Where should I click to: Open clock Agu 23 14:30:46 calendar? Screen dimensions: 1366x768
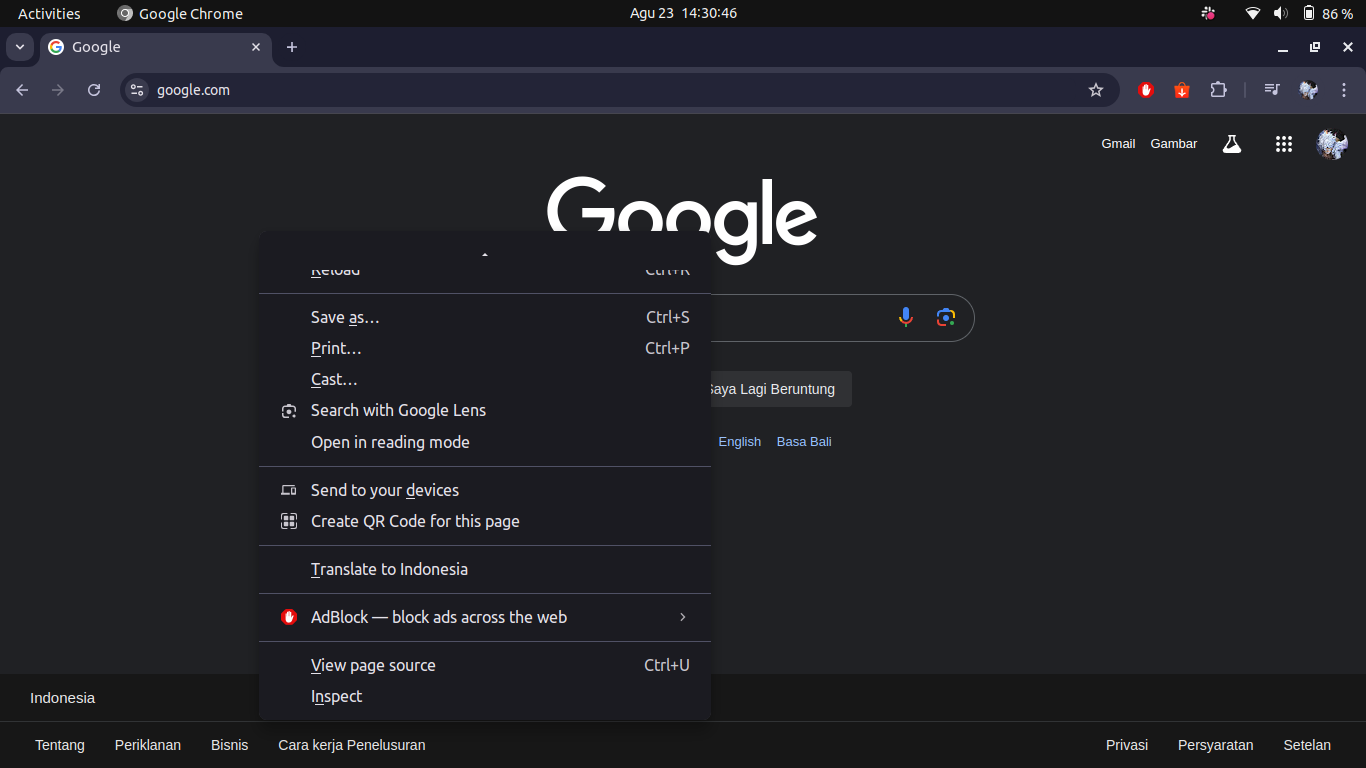(x=684, y=13)
